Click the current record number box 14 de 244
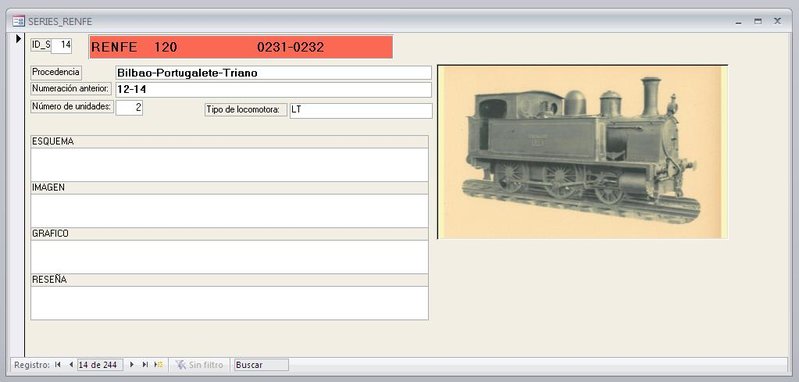Image resolution: width=799 pixels, height=382 pixels. pyautogui.click(x=100, y=365)
